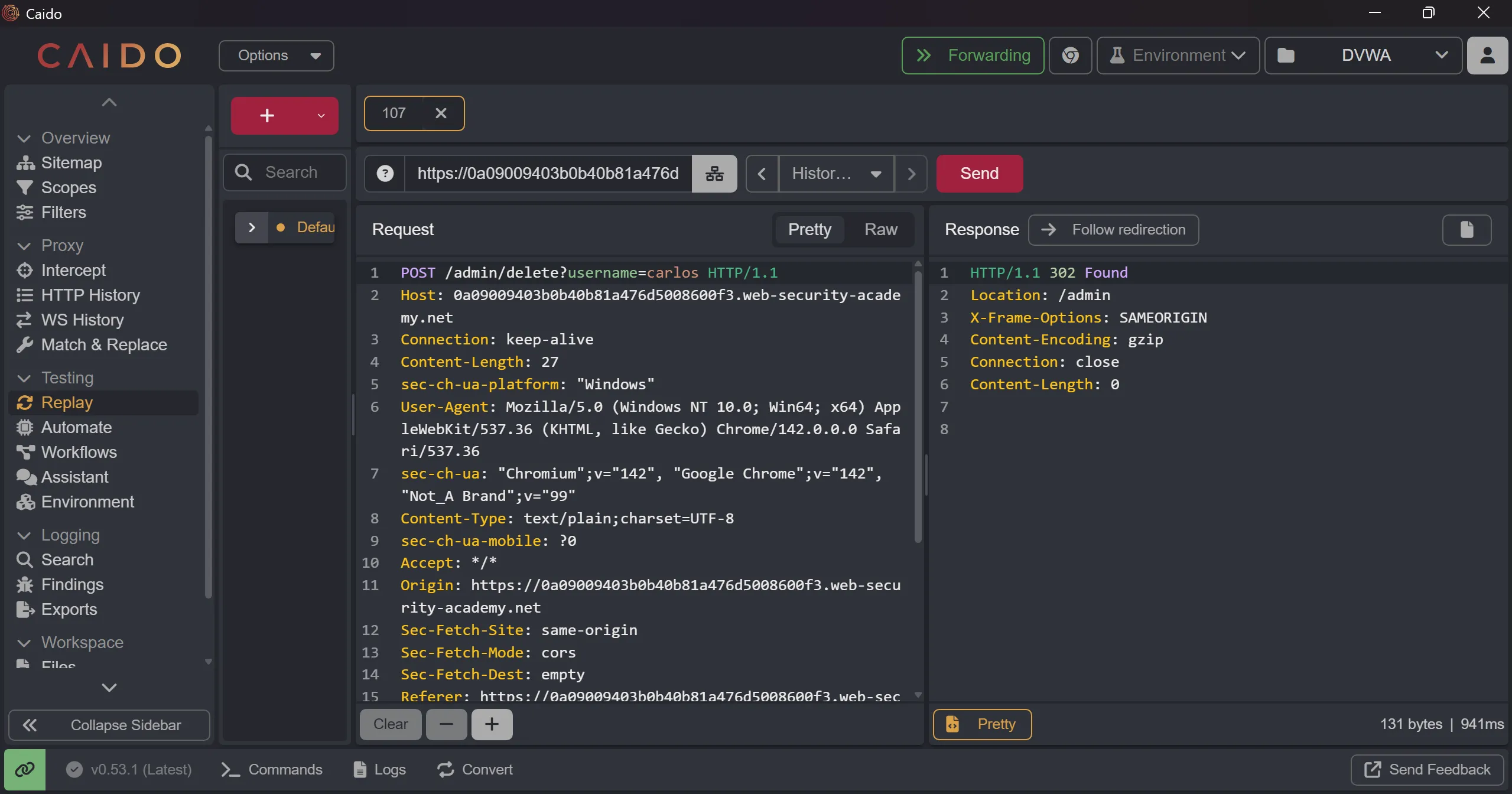The width and height of the screenshot is (1512, 794).
Task: Open HTTP History in the sidebar
Action: pos(90,295)
